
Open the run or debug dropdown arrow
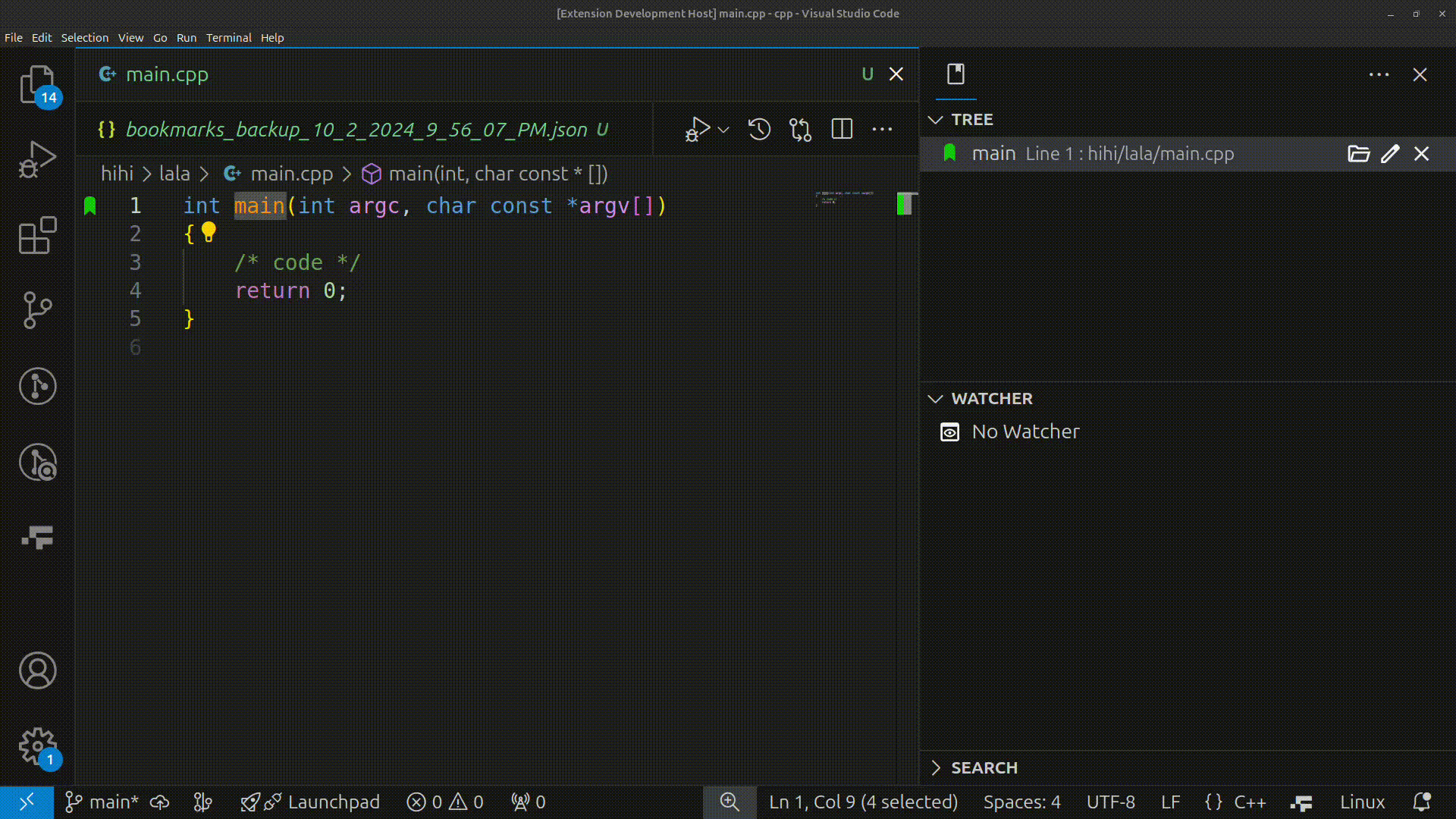click(723, 130)
